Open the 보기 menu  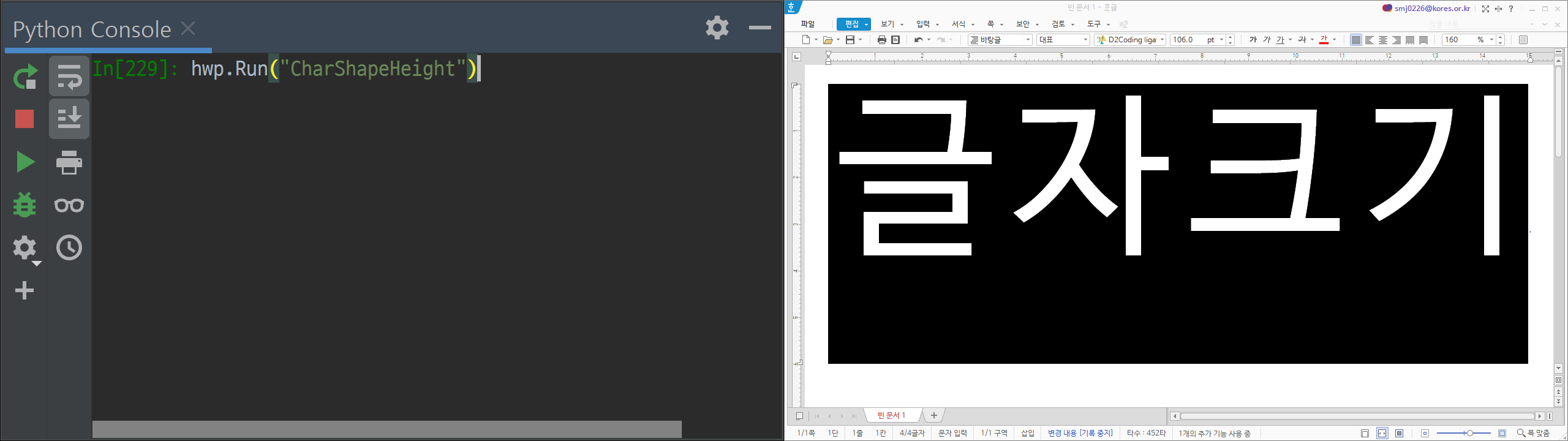(x=888, y=24)
